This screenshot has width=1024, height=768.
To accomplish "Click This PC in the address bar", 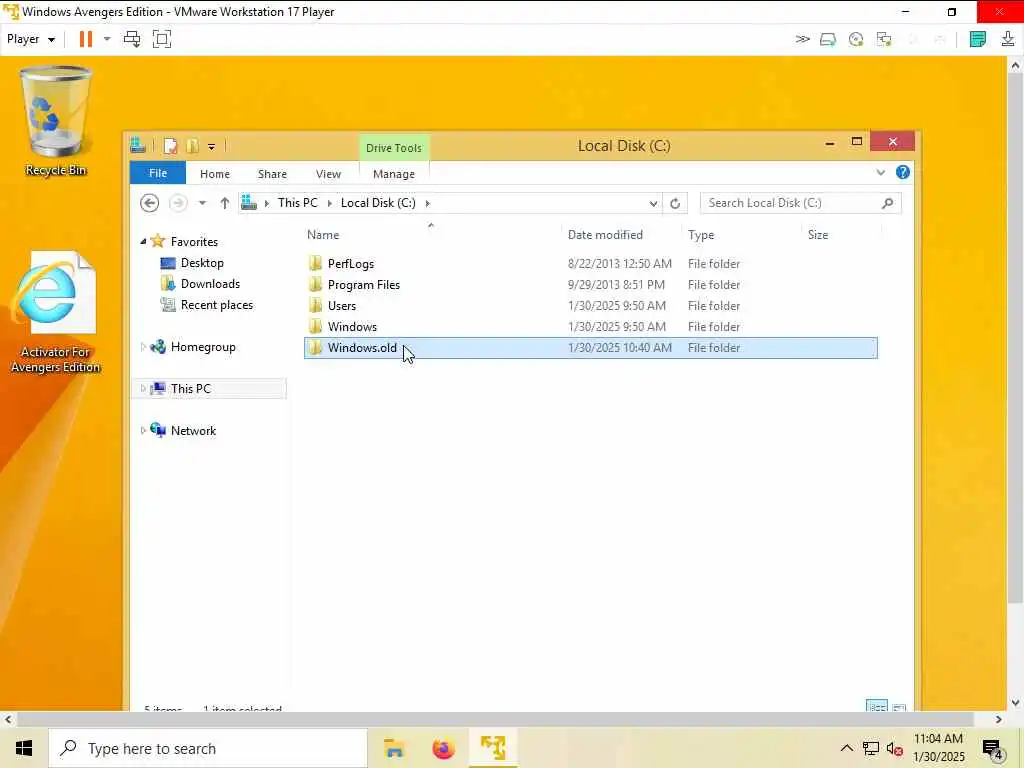I will [x=298, y=203].
